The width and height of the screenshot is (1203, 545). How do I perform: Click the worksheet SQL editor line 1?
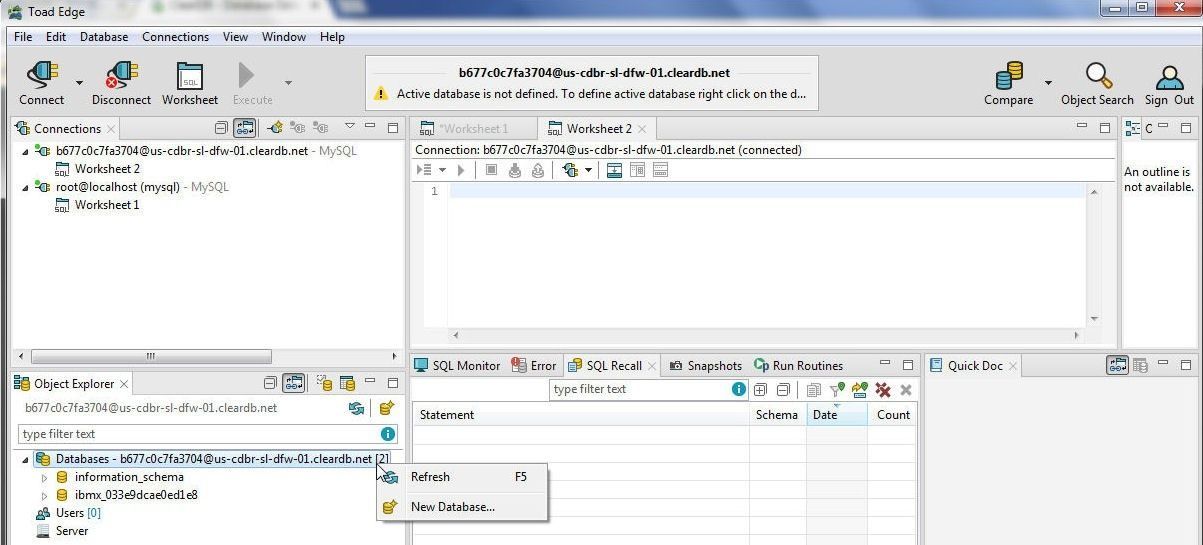pos(766,191)
